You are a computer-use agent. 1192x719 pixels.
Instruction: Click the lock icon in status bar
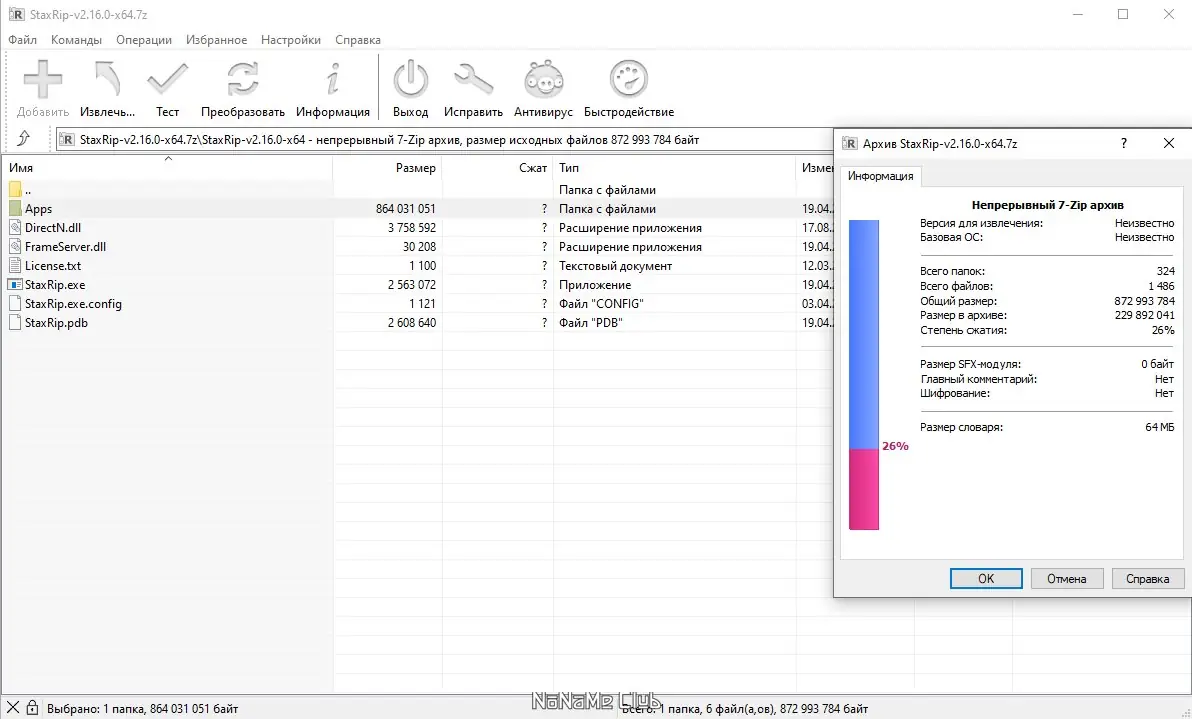click(x=33, y=708)
